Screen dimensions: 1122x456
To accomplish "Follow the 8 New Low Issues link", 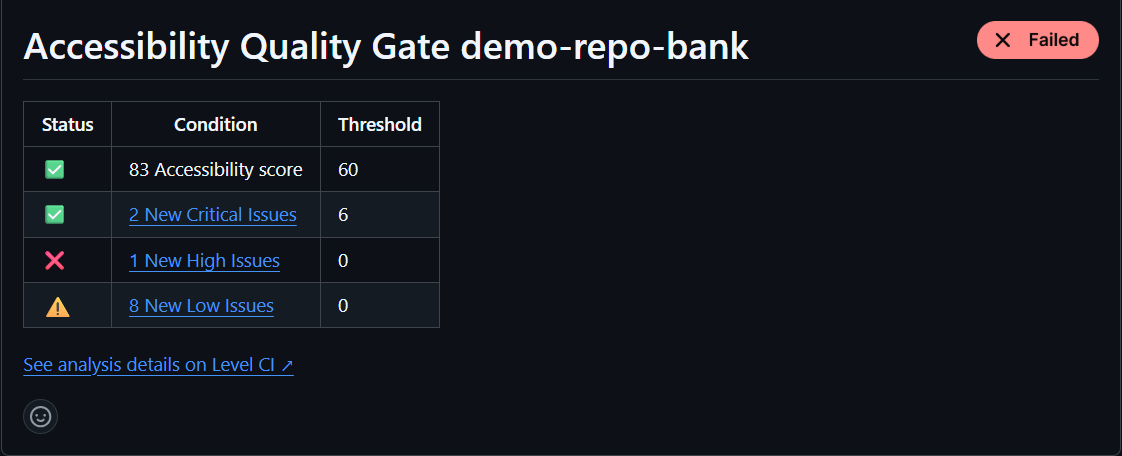I will pyautogui.click(x=201, y=306).
